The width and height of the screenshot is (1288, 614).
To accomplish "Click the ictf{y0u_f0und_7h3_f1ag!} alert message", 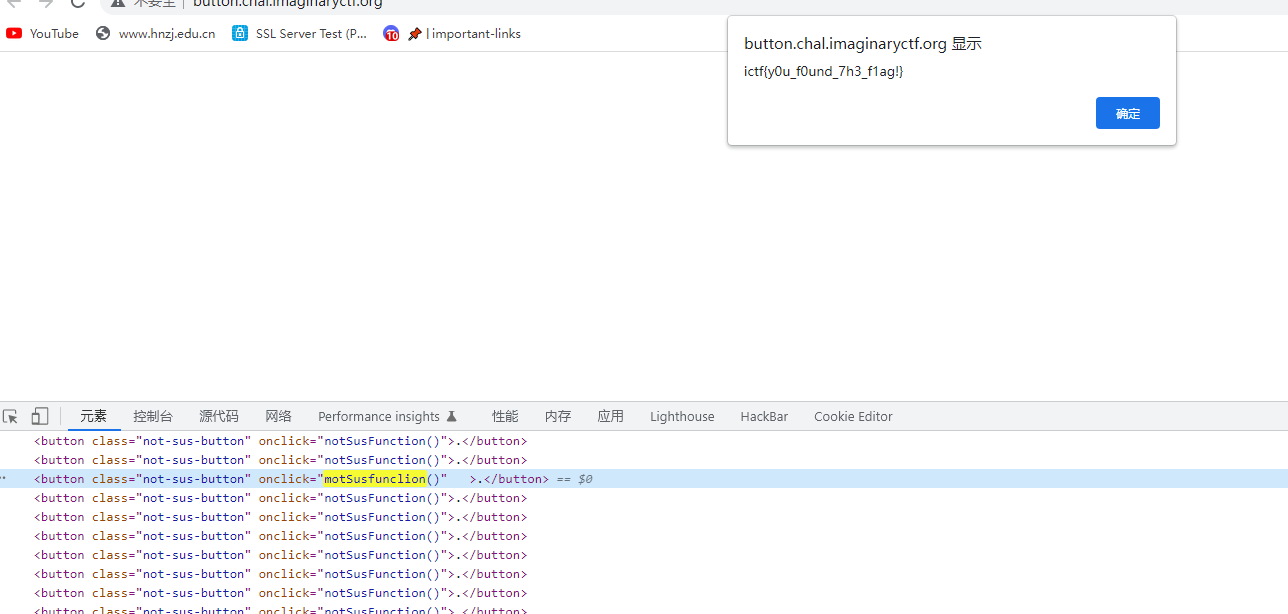I will click(823, 71).
